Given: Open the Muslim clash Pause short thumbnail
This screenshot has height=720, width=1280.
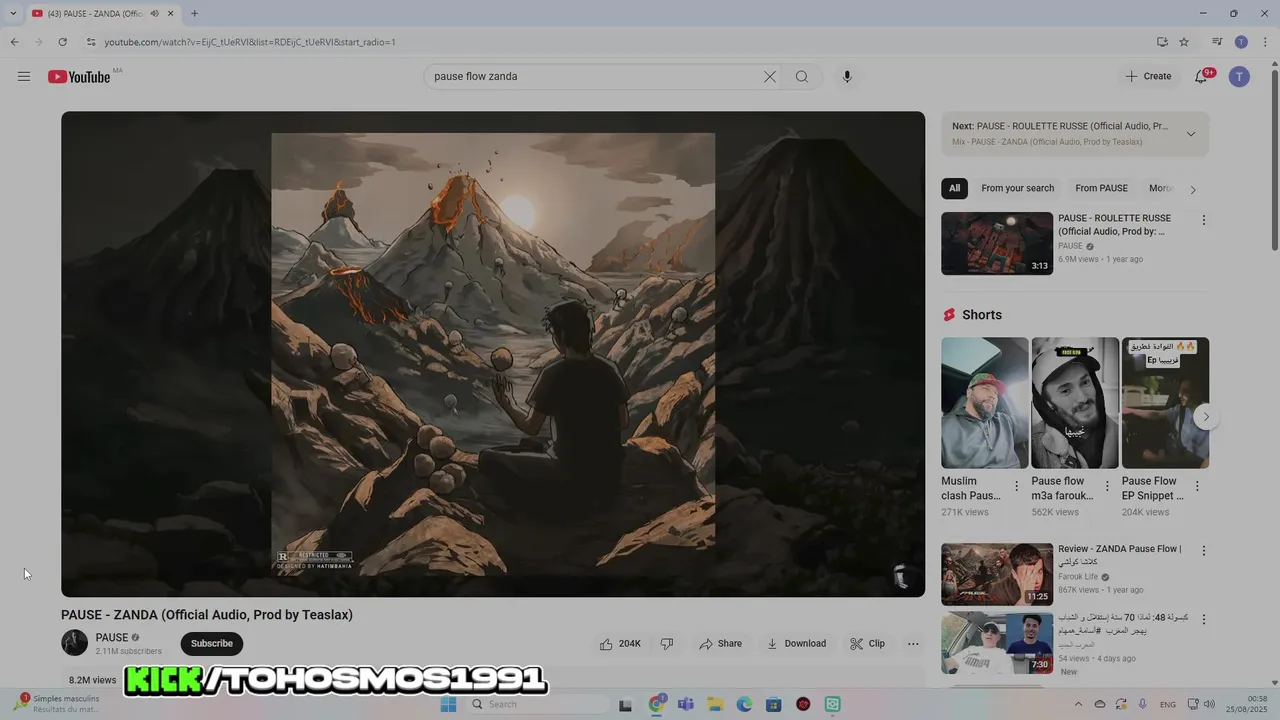Looking at the screenshot, I should [x=985, y=403].
